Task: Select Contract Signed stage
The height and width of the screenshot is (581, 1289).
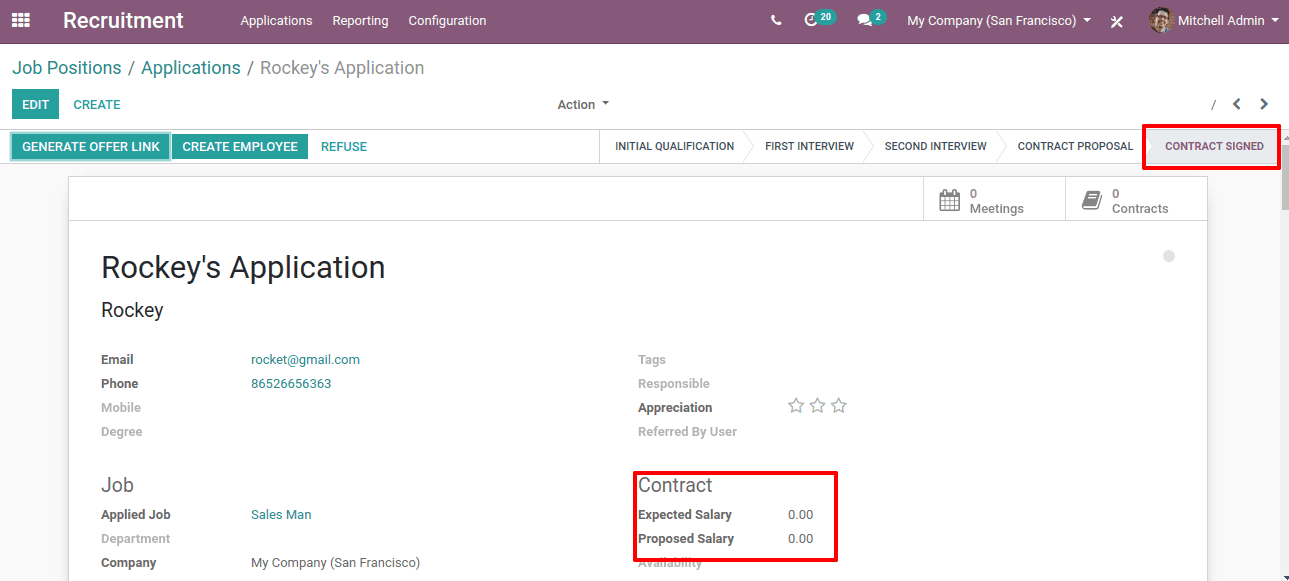Action: coord(1214,146)
